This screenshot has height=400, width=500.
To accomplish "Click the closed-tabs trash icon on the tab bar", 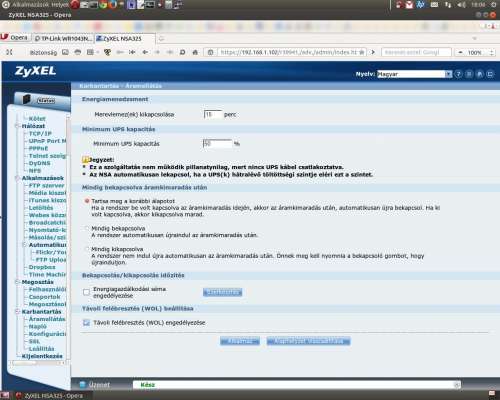I will pyautogui.click(x=475, y=39).
